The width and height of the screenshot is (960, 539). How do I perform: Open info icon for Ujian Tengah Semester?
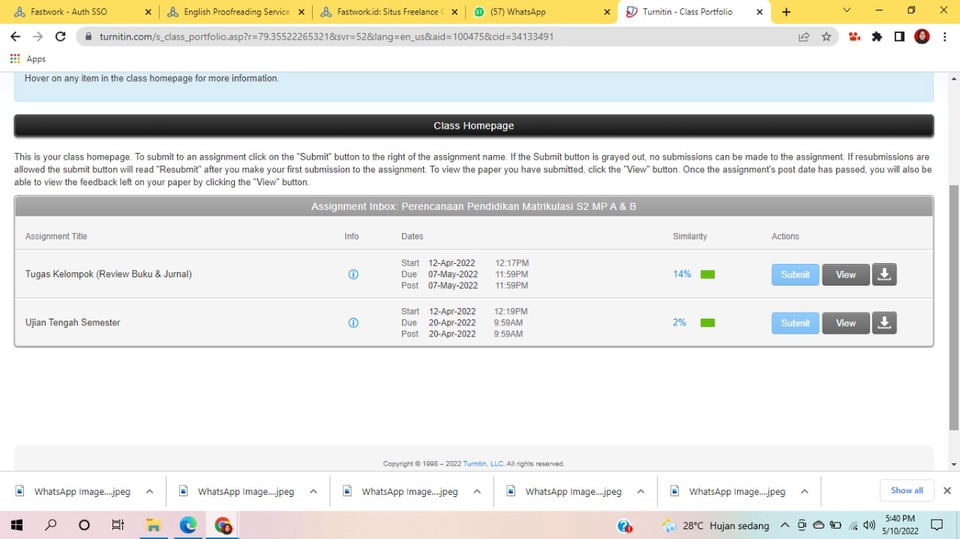click(353, 323)
